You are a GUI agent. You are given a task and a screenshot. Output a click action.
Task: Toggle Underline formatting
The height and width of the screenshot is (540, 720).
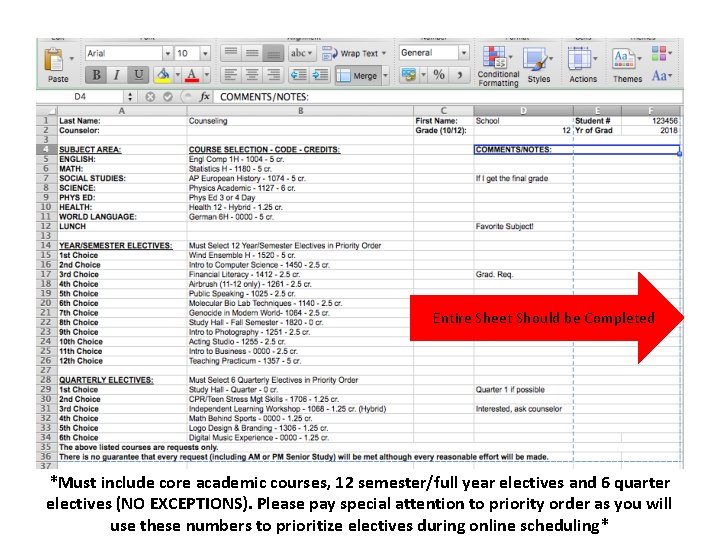point(138,75)
